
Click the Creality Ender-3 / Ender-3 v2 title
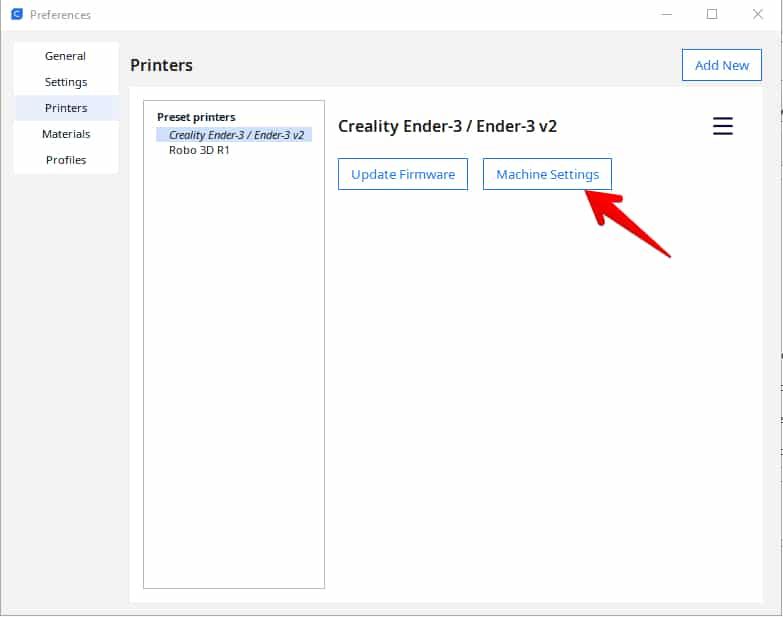click(447, 126)
